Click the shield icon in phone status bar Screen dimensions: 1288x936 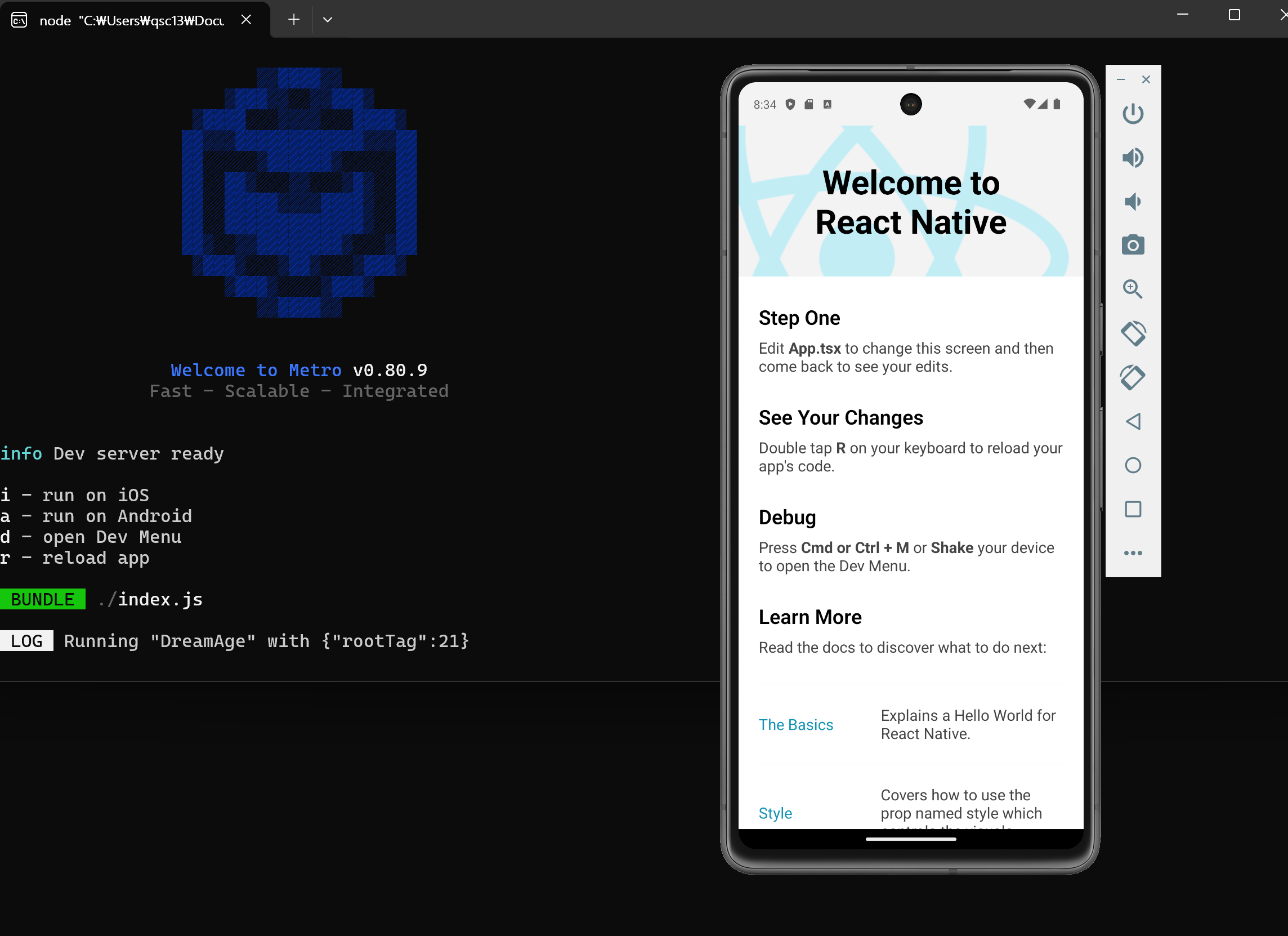pyautogui.click(x=790, y=104)
